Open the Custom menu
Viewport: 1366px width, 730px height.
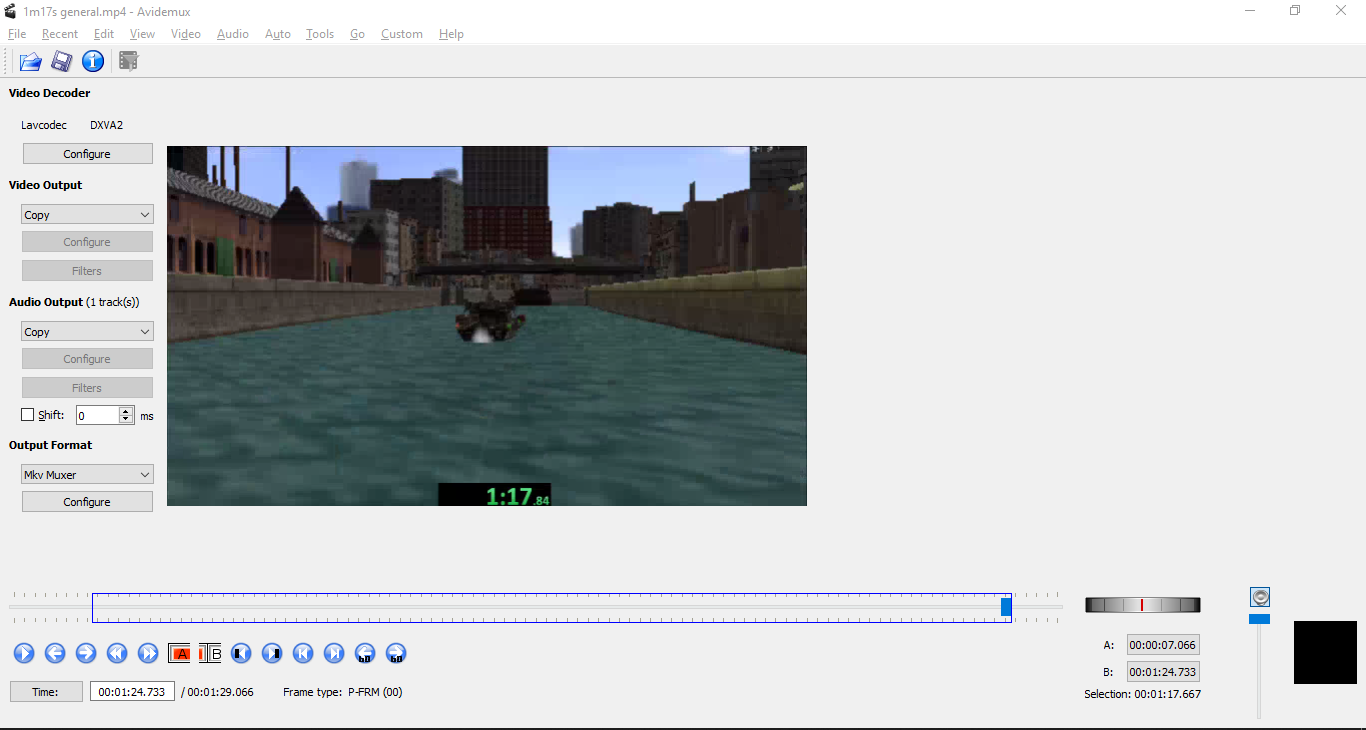(x=402, y=34)
